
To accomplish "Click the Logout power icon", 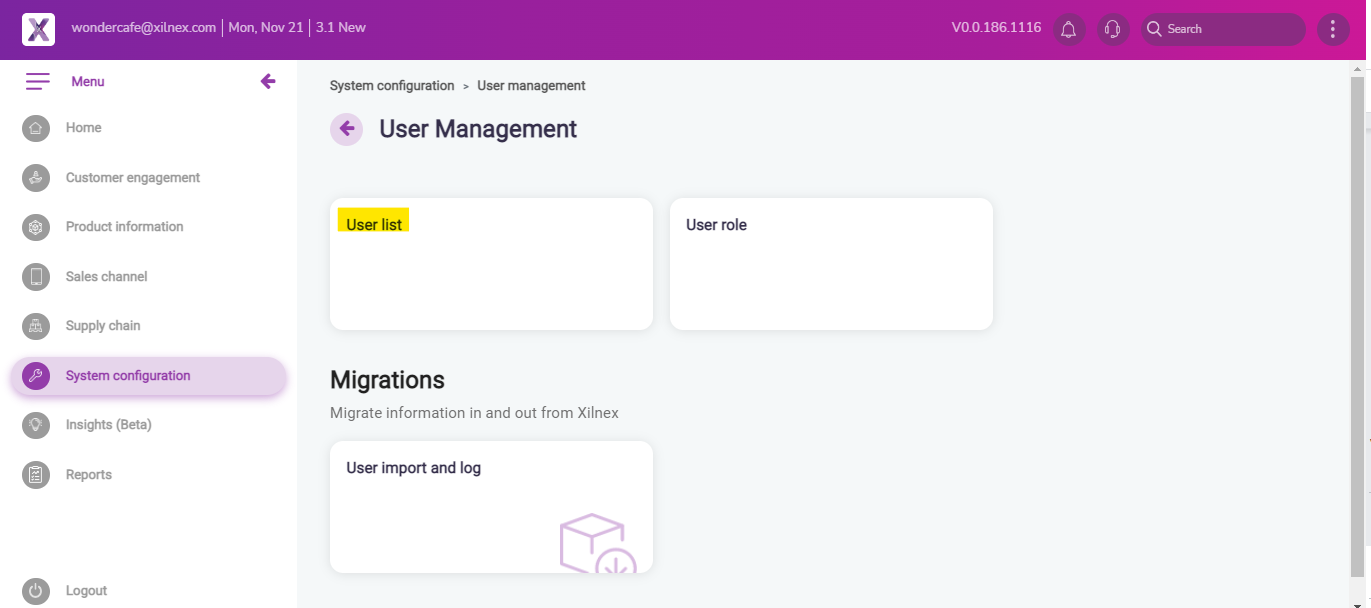I will 36,591.
